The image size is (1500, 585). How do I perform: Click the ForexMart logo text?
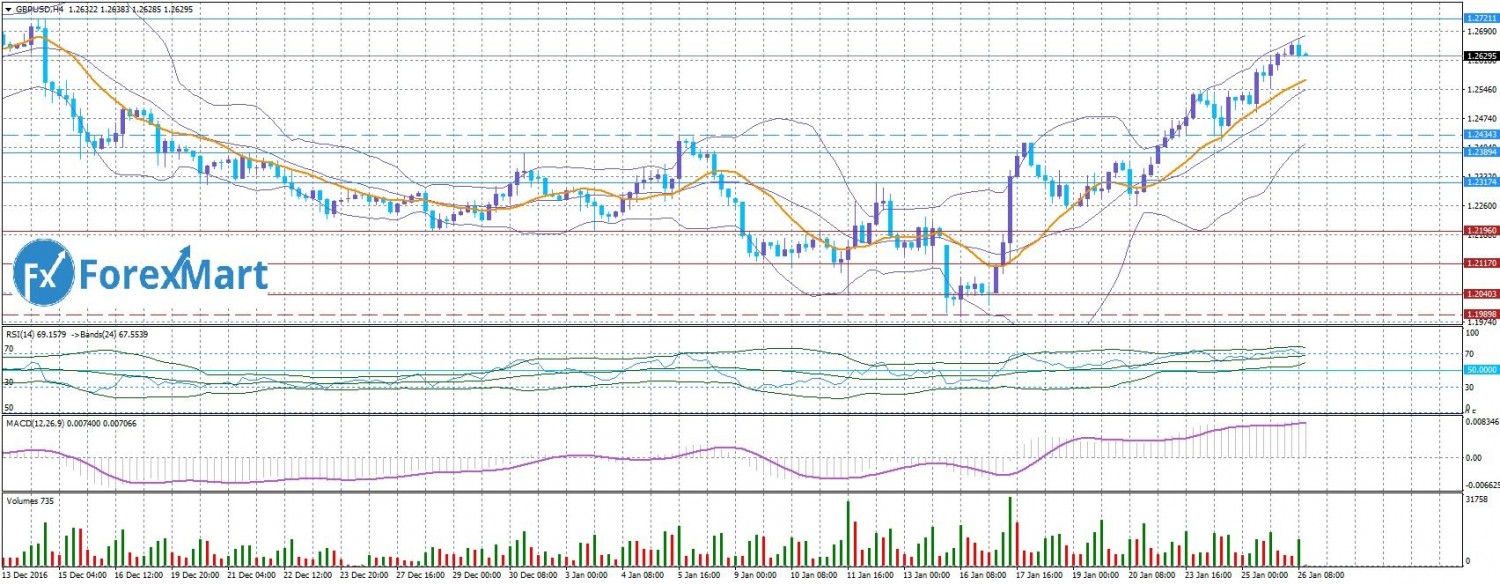point(173,275)
